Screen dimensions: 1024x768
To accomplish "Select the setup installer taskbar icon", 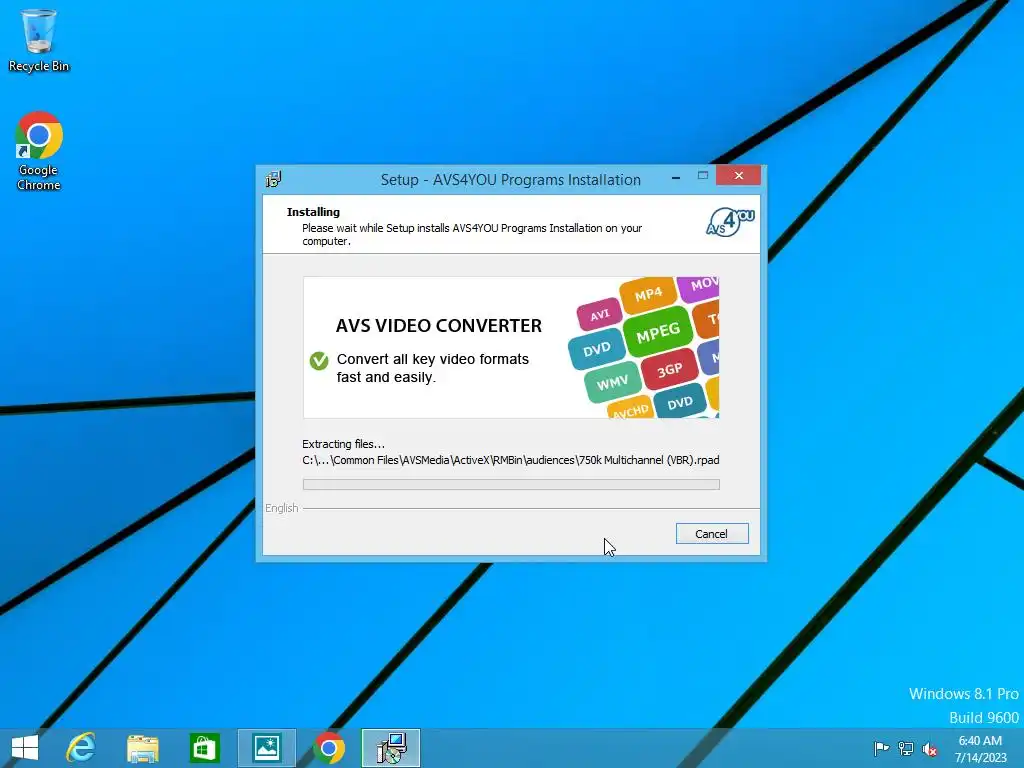I will (x=391, y=748).
